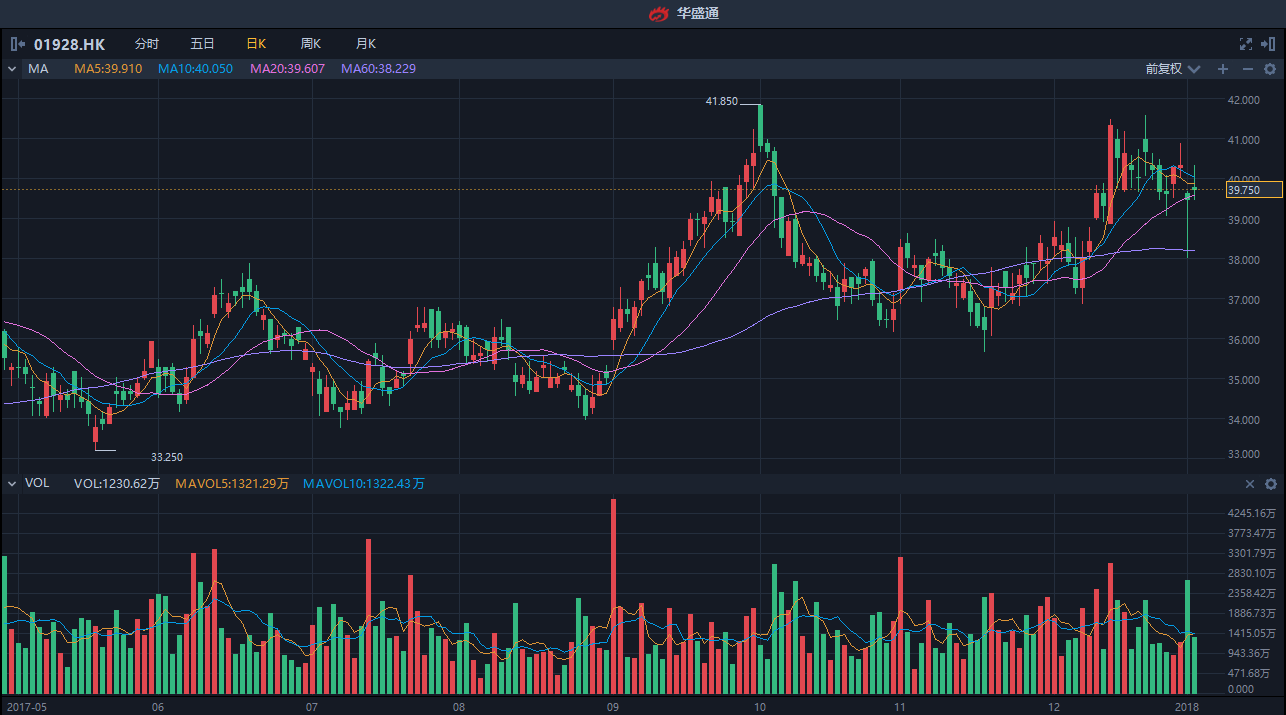
Task: Open MA indicator settings gear
Action: [x=1270, y=69]
